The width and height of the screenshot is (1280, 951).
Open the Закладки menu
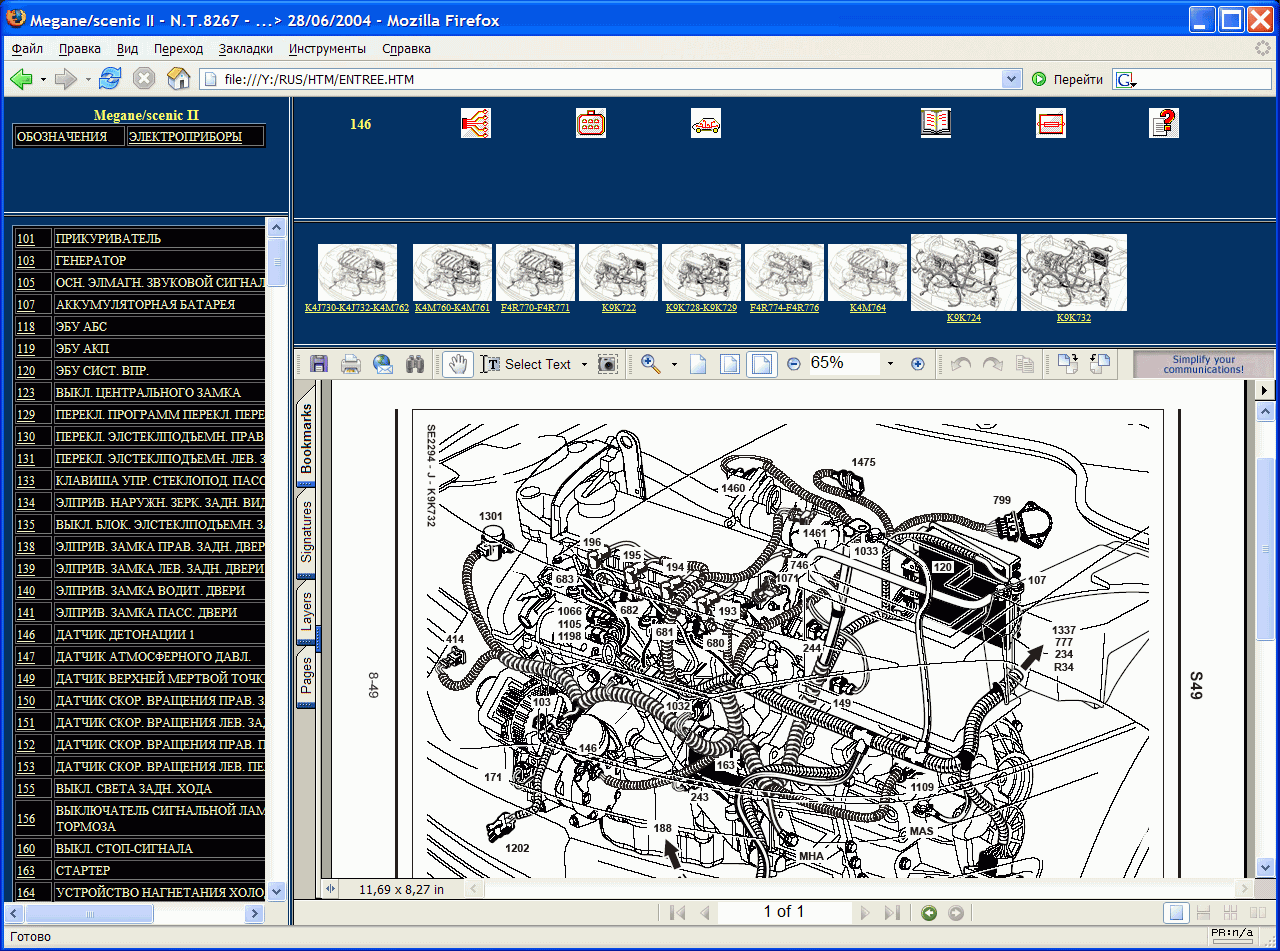pos(245,48)
